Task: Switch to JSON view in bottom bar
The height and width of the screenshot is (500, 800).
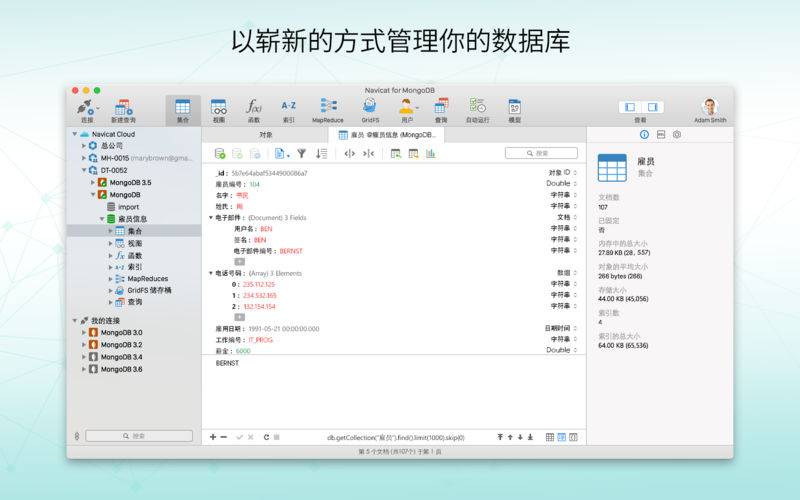Action: 573,437
